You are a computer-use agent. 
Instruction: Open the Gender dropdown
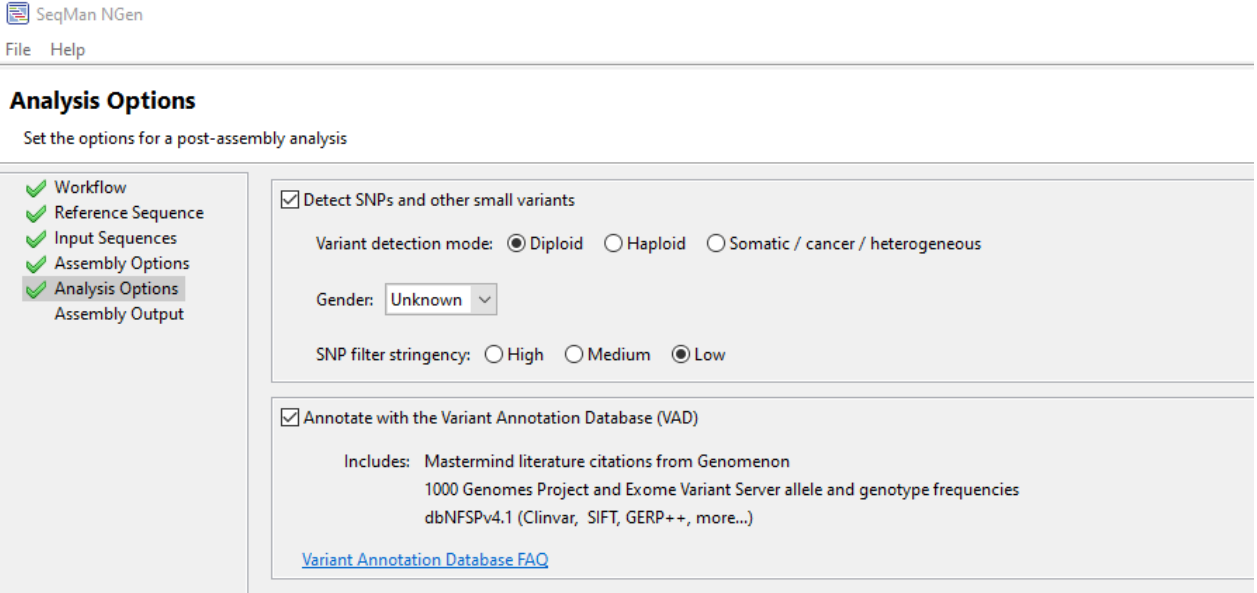click(441, 299)
